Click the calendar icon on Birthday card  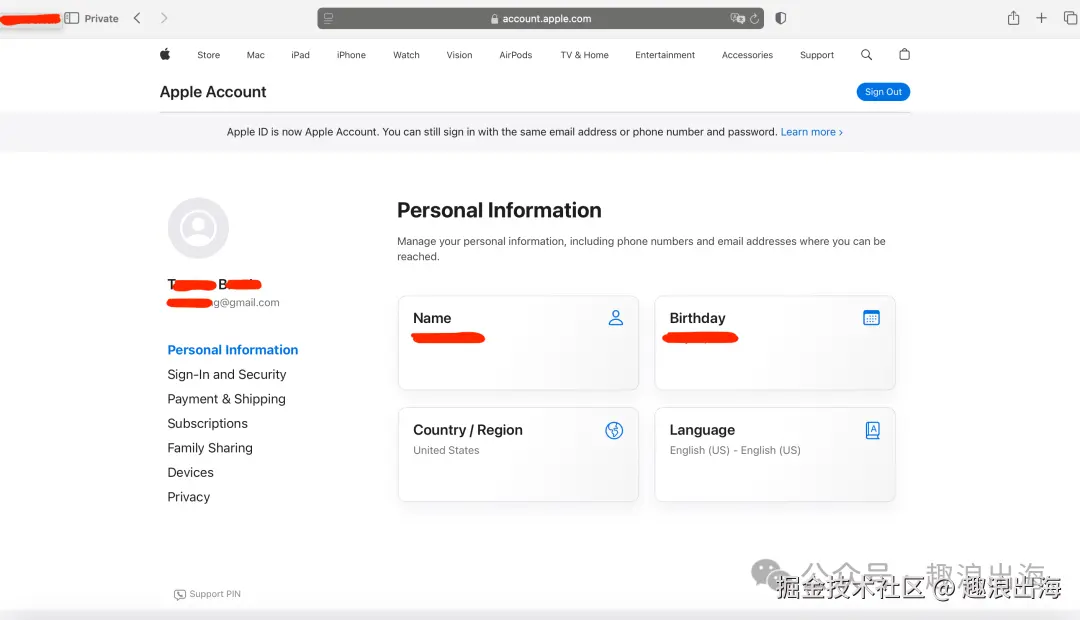[x=871, y=318]
